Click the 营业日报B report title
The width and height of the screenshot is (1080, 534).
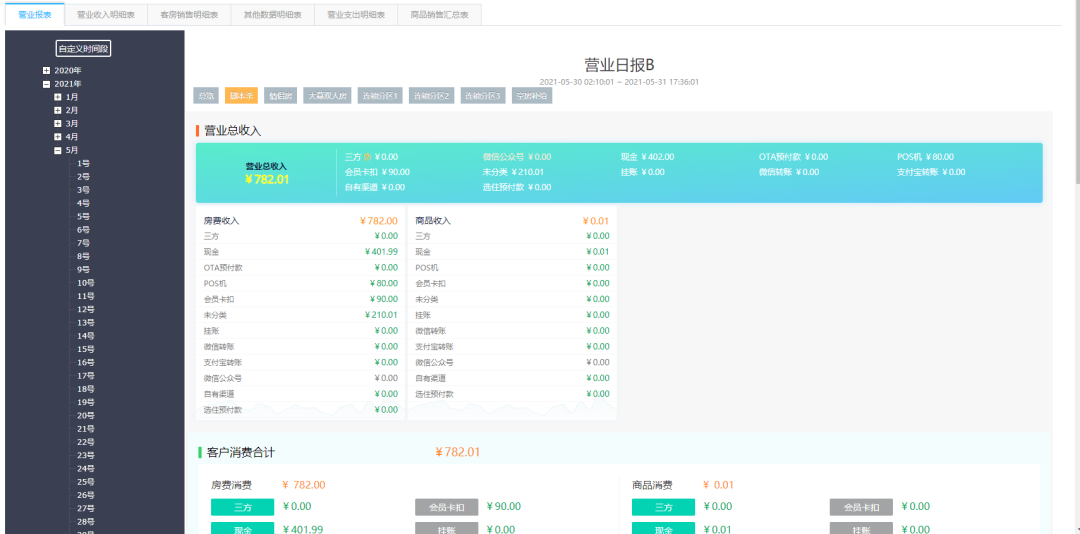point(619,65)
